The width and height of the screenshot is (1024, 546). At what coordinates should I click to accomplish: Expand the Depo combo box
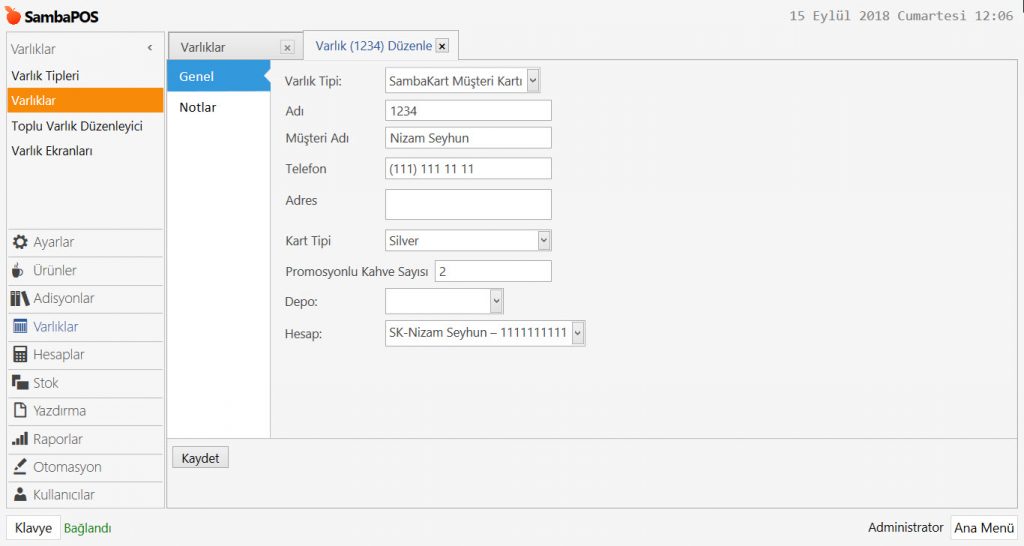(x=496, y=301)
